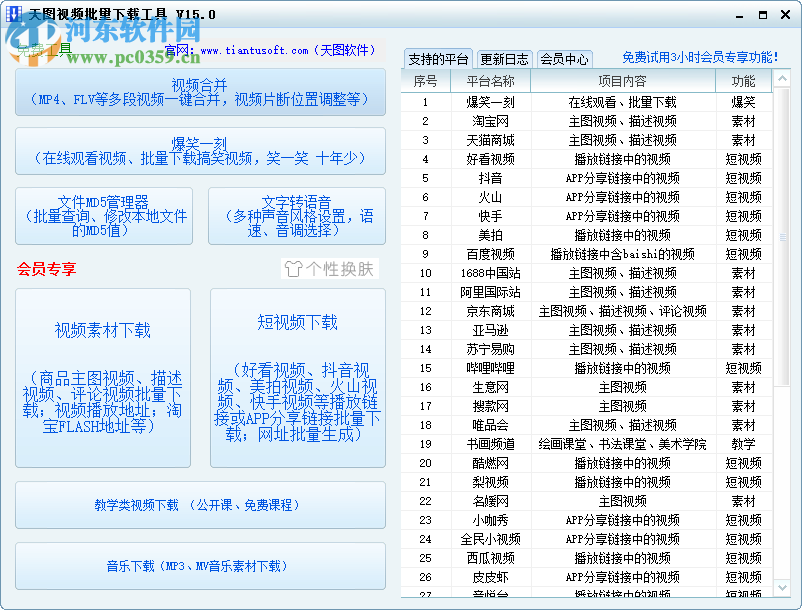Select the 美拍 platform row
This screenshot has height=610, width=802.
coord(587,235)
